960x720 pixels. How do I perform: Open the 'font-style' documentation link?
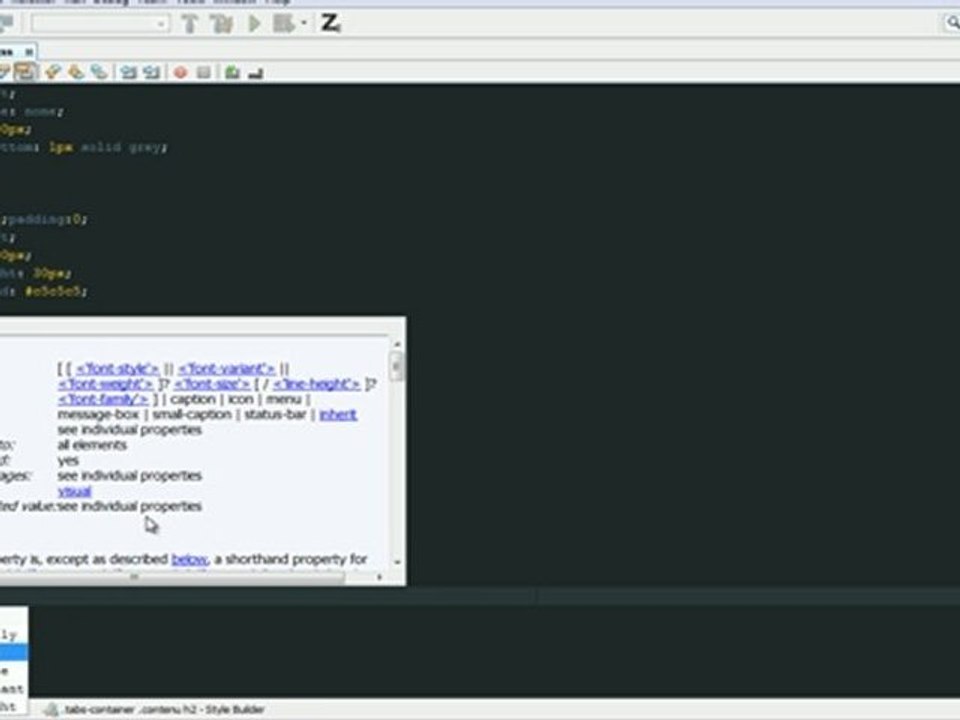click(x=118, y=369)
